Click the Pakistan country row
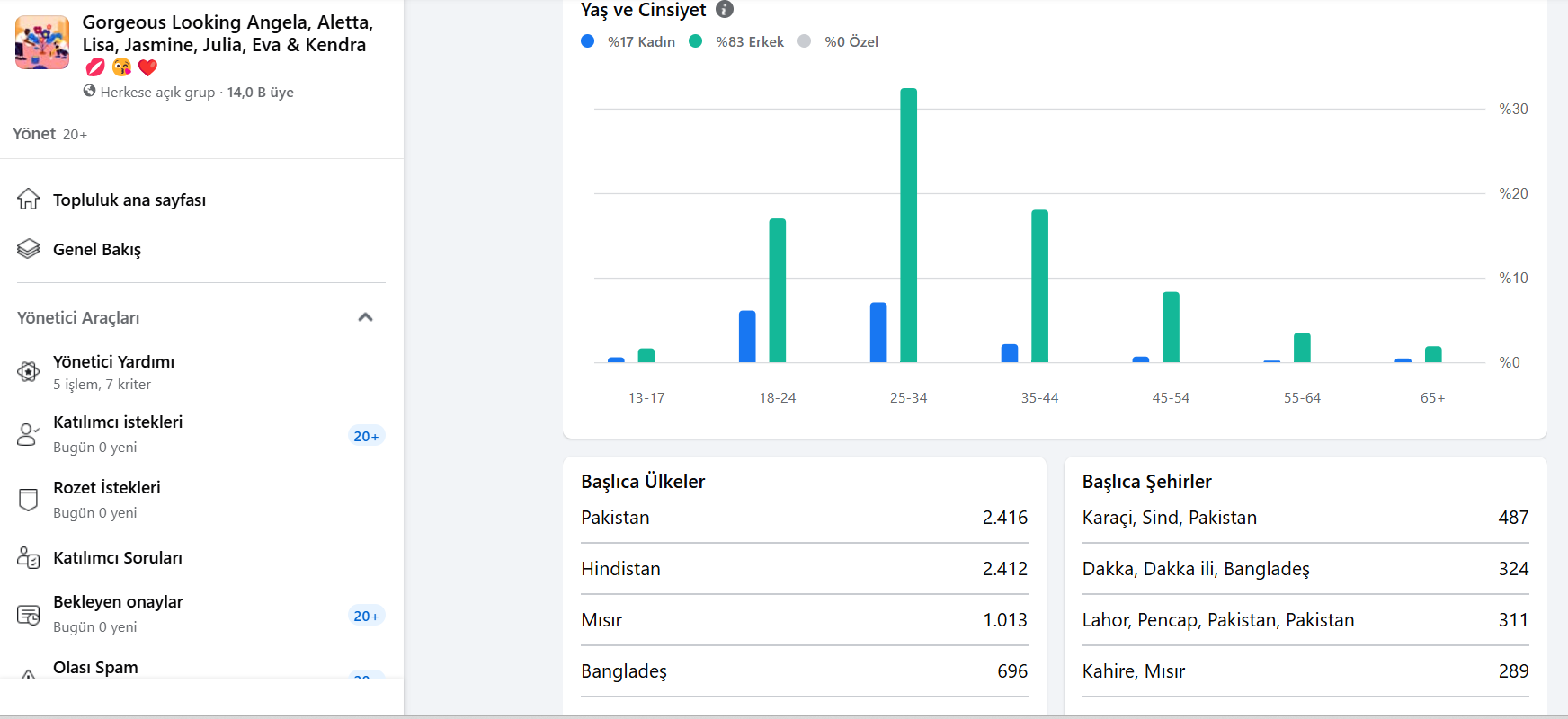The image size is (1568, 719). tap(805, 518)
